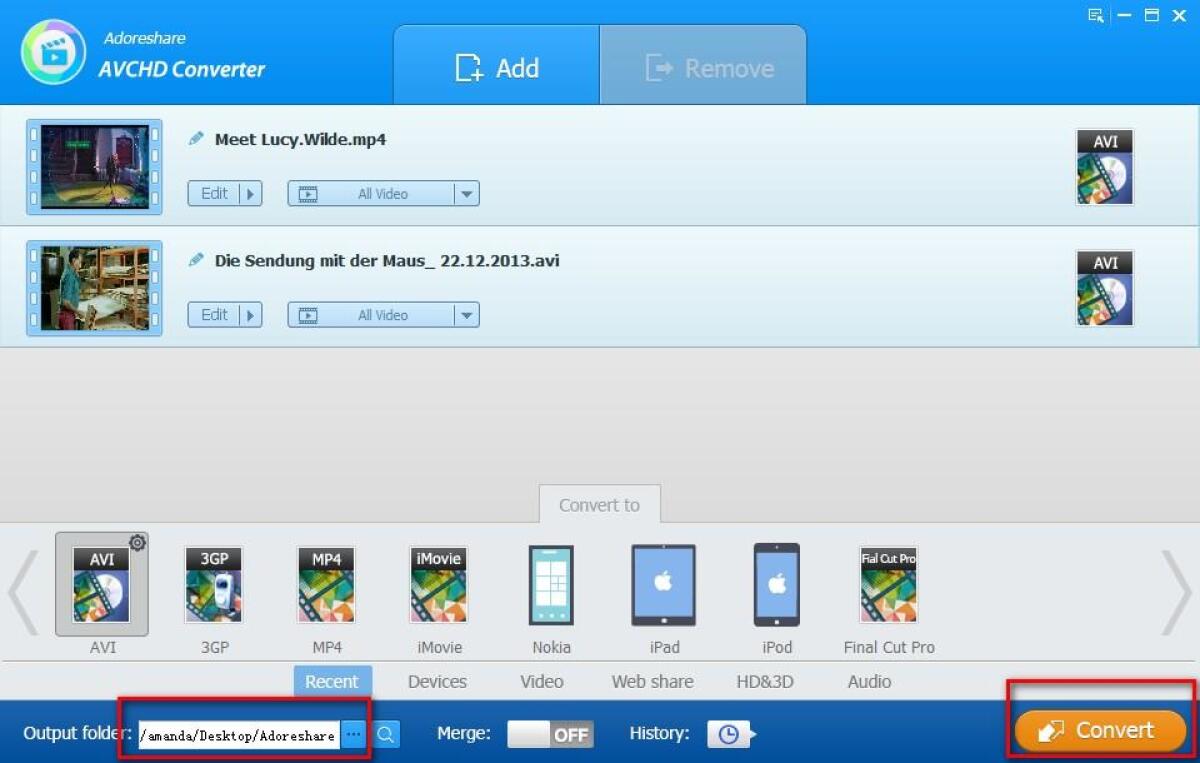Image resolution: width=1200 pixels, height=763 pixels.
Task: Switch to the Devices tab
Action: point(437,681)
